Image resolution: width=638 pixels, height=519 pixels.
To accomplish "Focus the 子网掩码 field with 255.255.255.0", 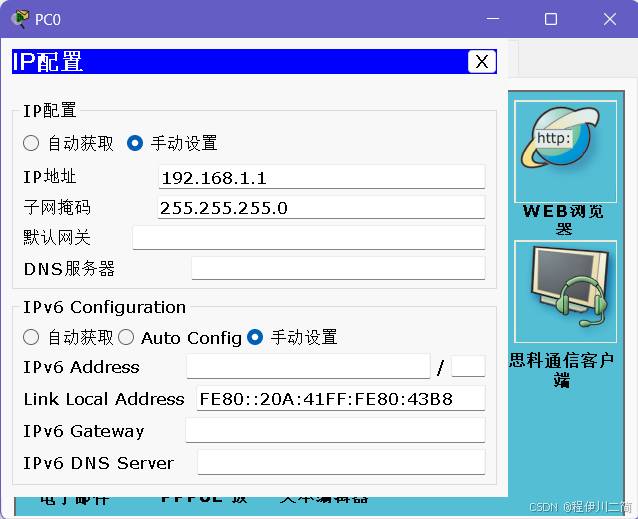I will [321, 208].
